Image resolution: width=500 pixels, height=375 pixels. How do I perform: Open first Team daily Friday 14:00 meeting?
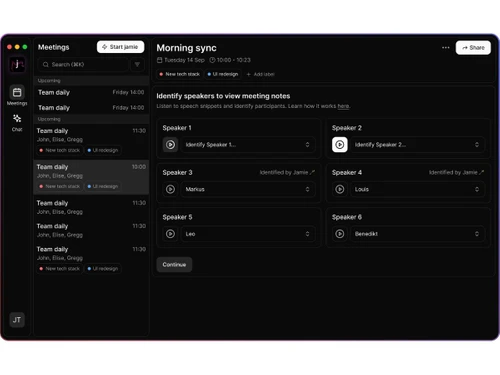click(x=91, y=92)
